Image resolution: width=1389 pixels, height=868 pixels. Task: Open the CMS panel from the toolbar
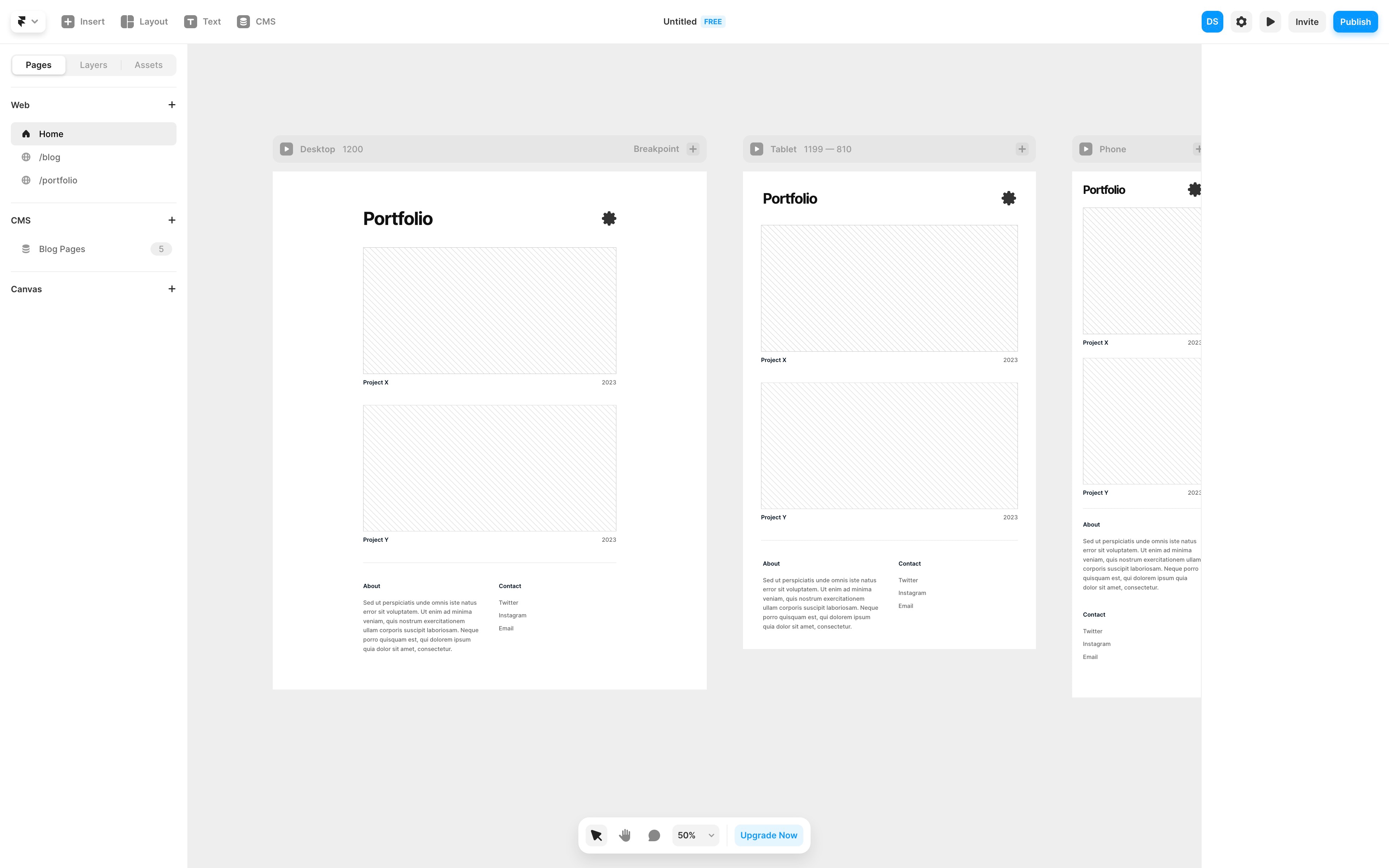[256, 21]
